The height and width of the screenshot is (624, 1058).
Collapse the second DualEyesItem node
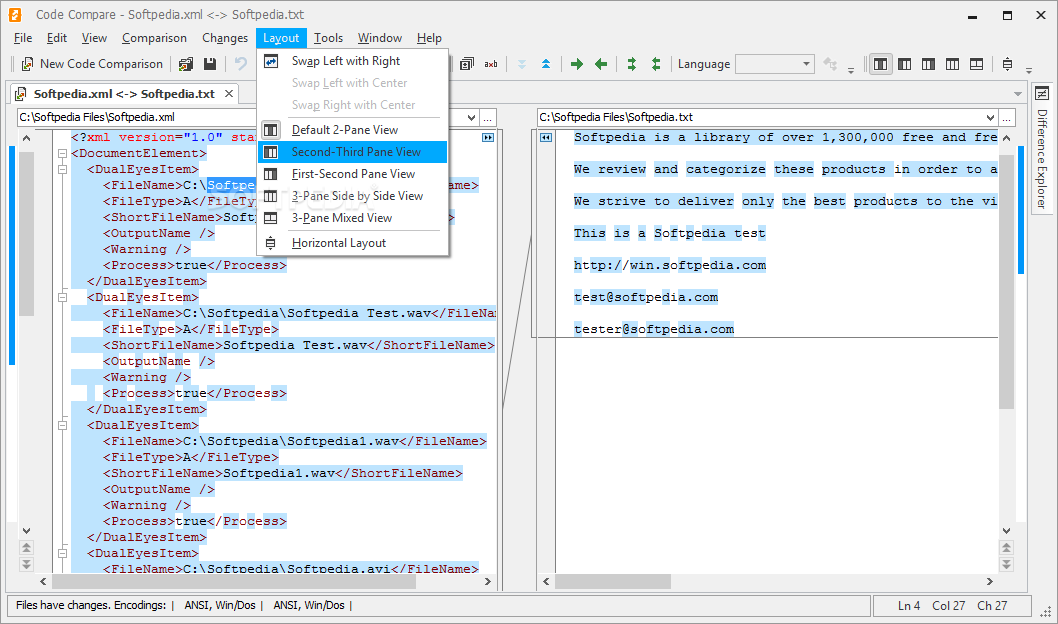click(62, 297)
